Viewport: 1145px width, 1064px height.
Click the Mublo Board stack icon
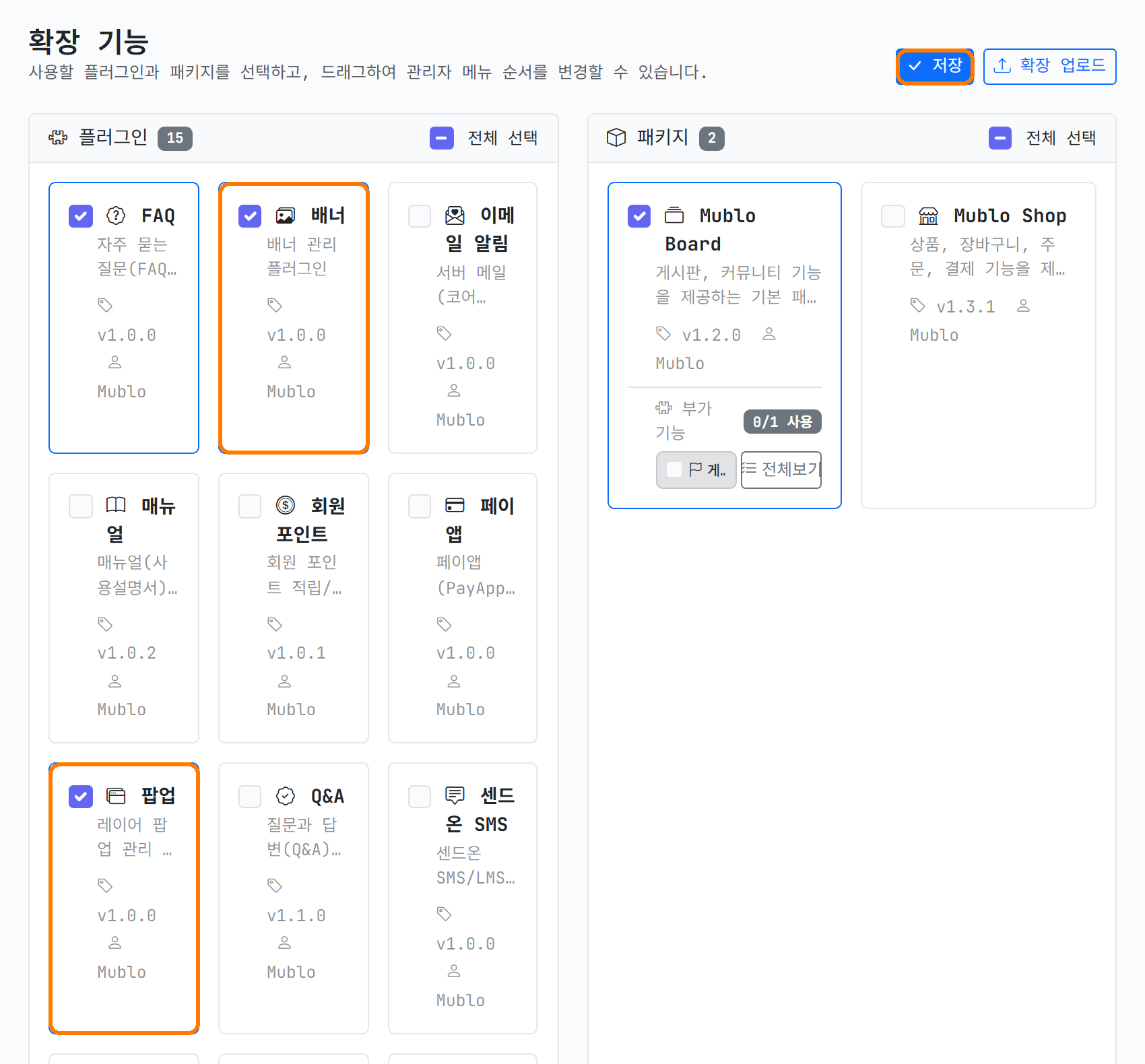tap(674, 215)
